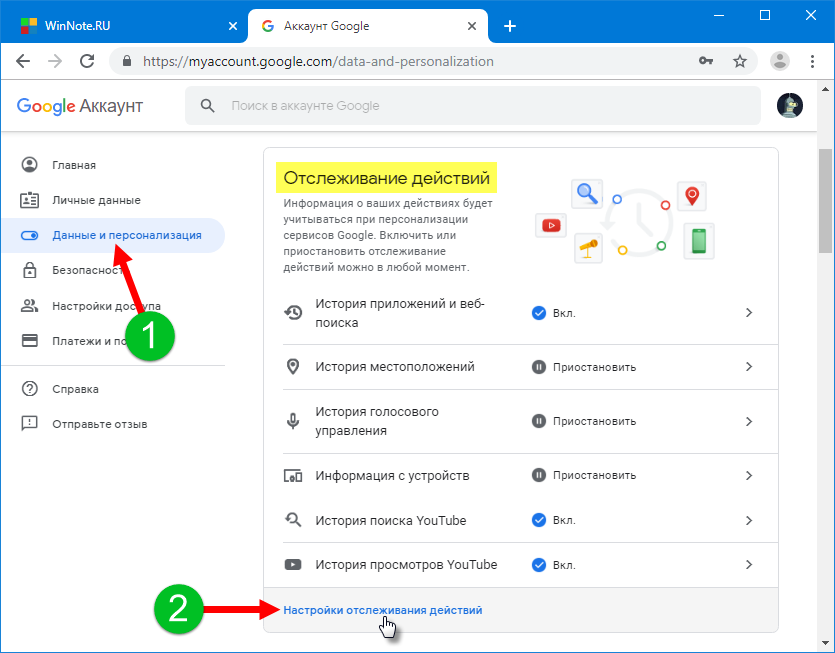
Task: Click the page vertical scrollbar thumb
Action: [825, 202]
